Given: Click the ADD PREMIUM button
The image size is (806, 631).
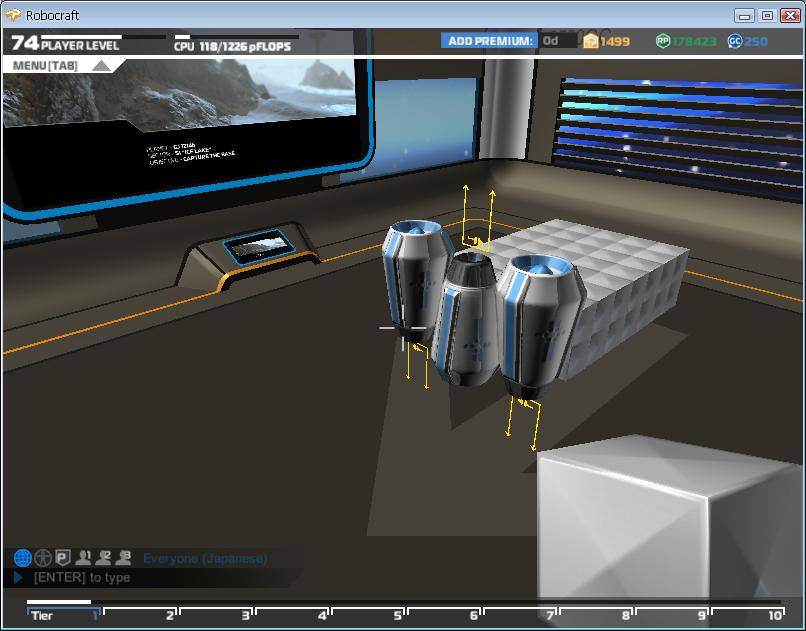Looking at the screenshot, I should point(489,41).
